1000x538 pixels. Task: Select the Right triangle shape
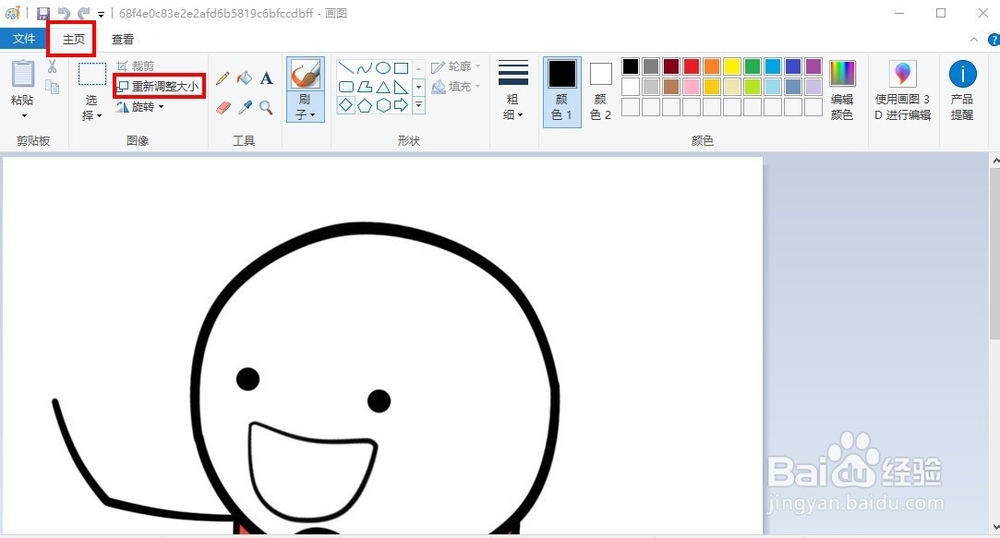tap(401, 87)
